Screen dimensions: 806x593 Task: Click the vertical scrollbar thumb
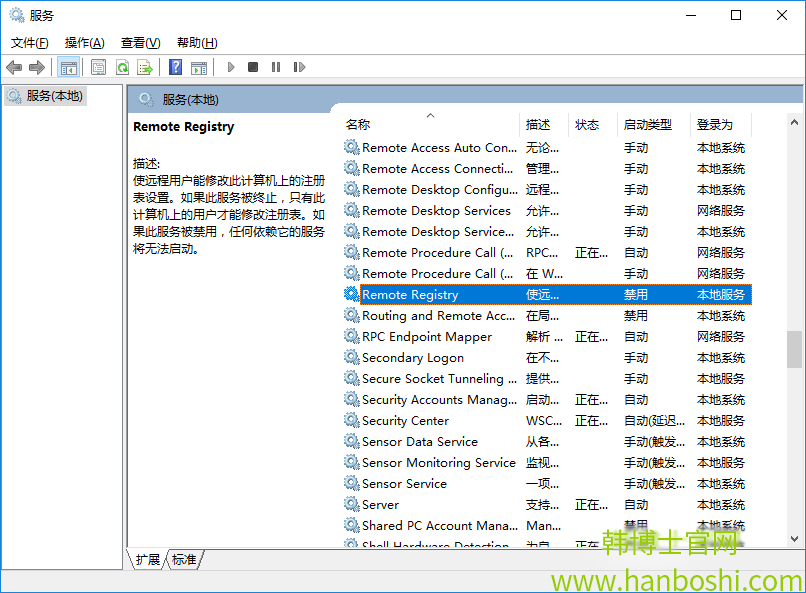click(x=794, y=349)
